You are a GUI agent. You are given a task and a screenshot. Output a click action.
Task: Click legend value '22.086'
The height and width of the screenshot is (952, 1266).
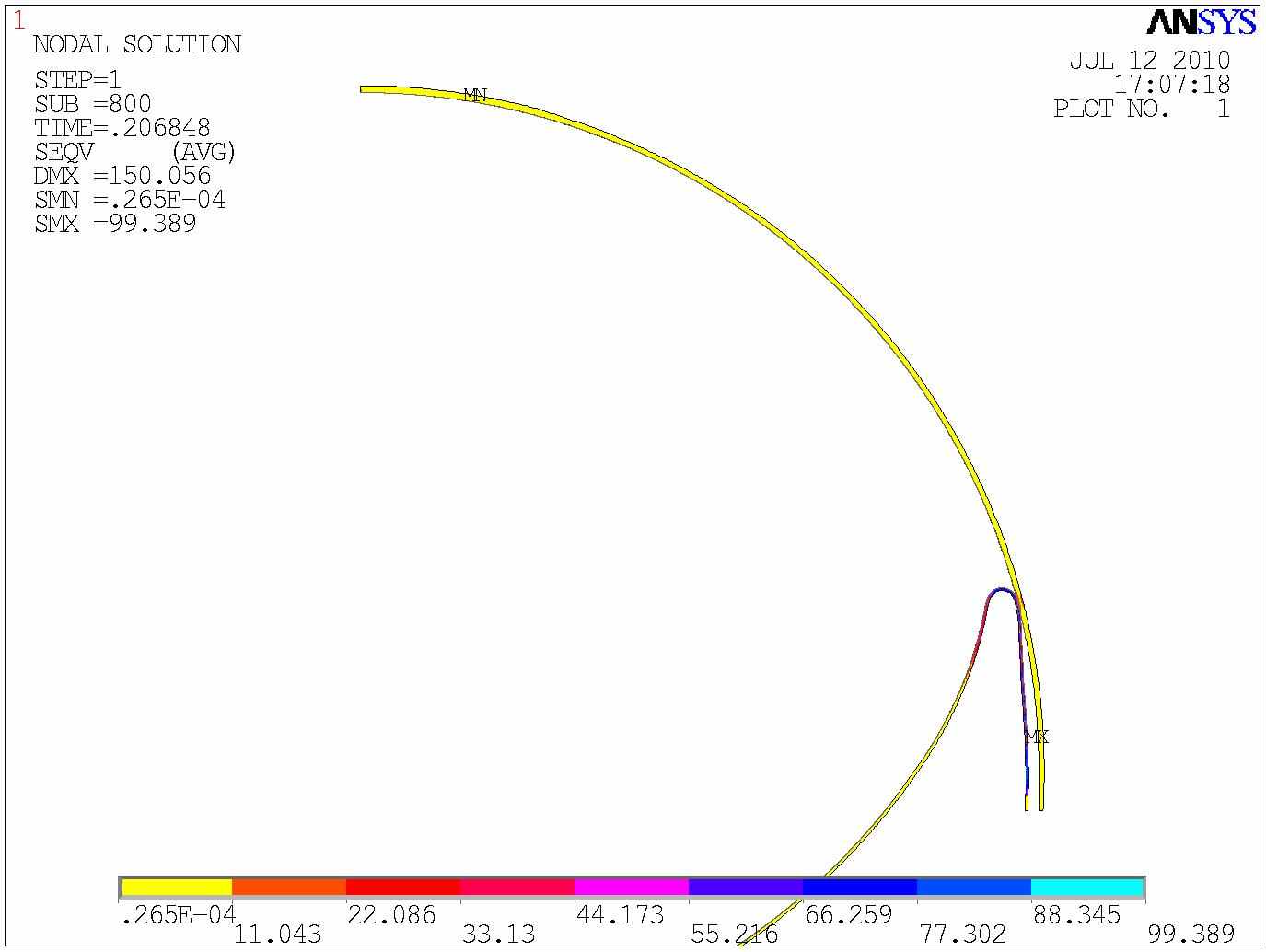[x=391, y=914]
